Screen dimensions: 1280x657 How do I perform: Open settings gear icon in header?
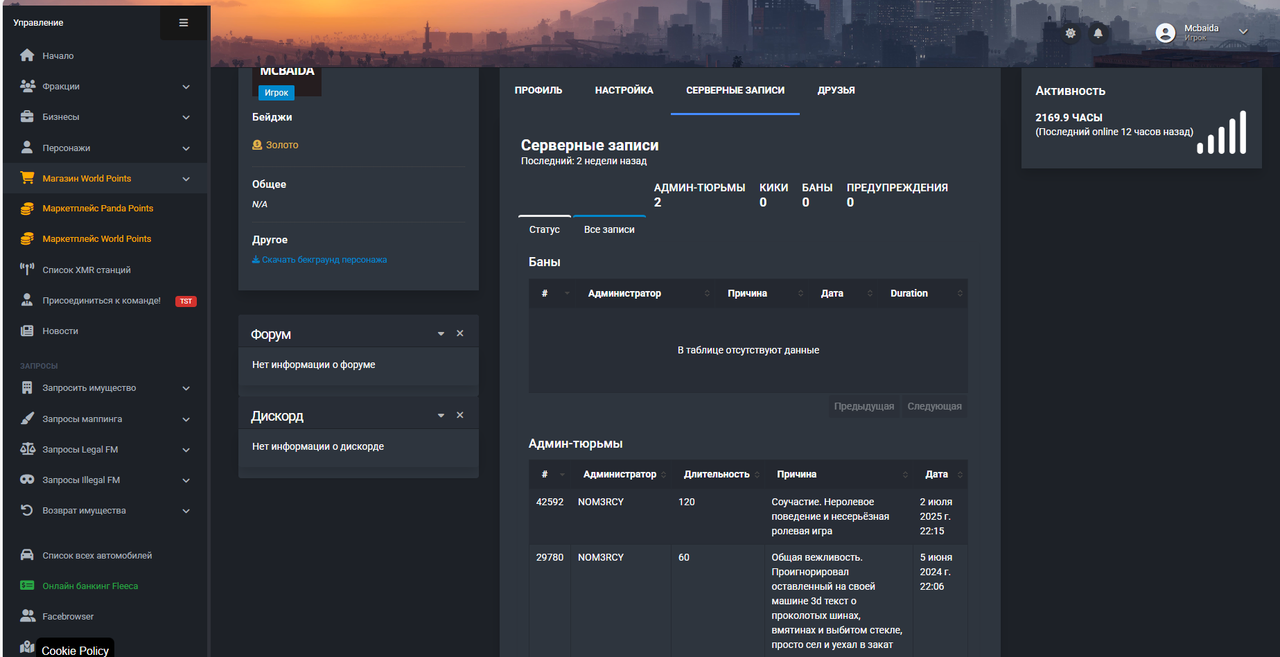click(x=1071, y=33)
